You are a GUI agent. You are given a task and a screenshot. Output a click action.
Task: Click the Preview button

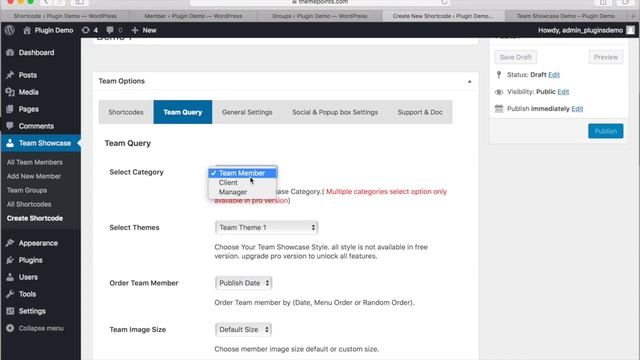(606, 57)
